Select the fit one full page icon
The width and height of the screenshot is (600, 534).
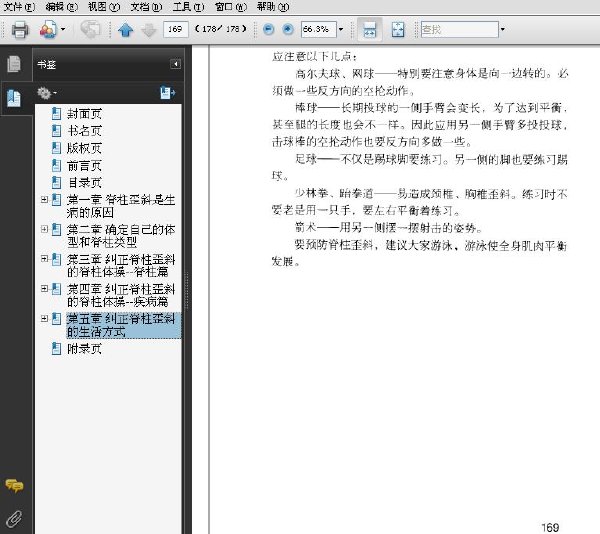coord(398,29)
